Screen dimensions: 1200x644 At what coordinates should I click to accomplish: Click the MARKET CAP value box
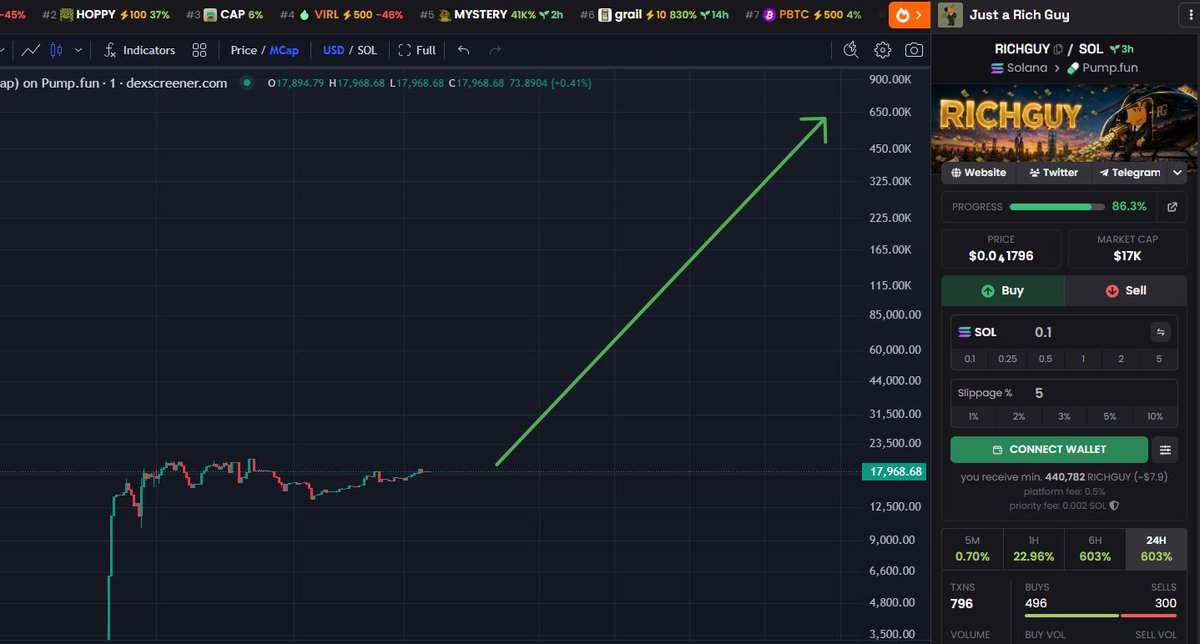(x=1128, y=249)
